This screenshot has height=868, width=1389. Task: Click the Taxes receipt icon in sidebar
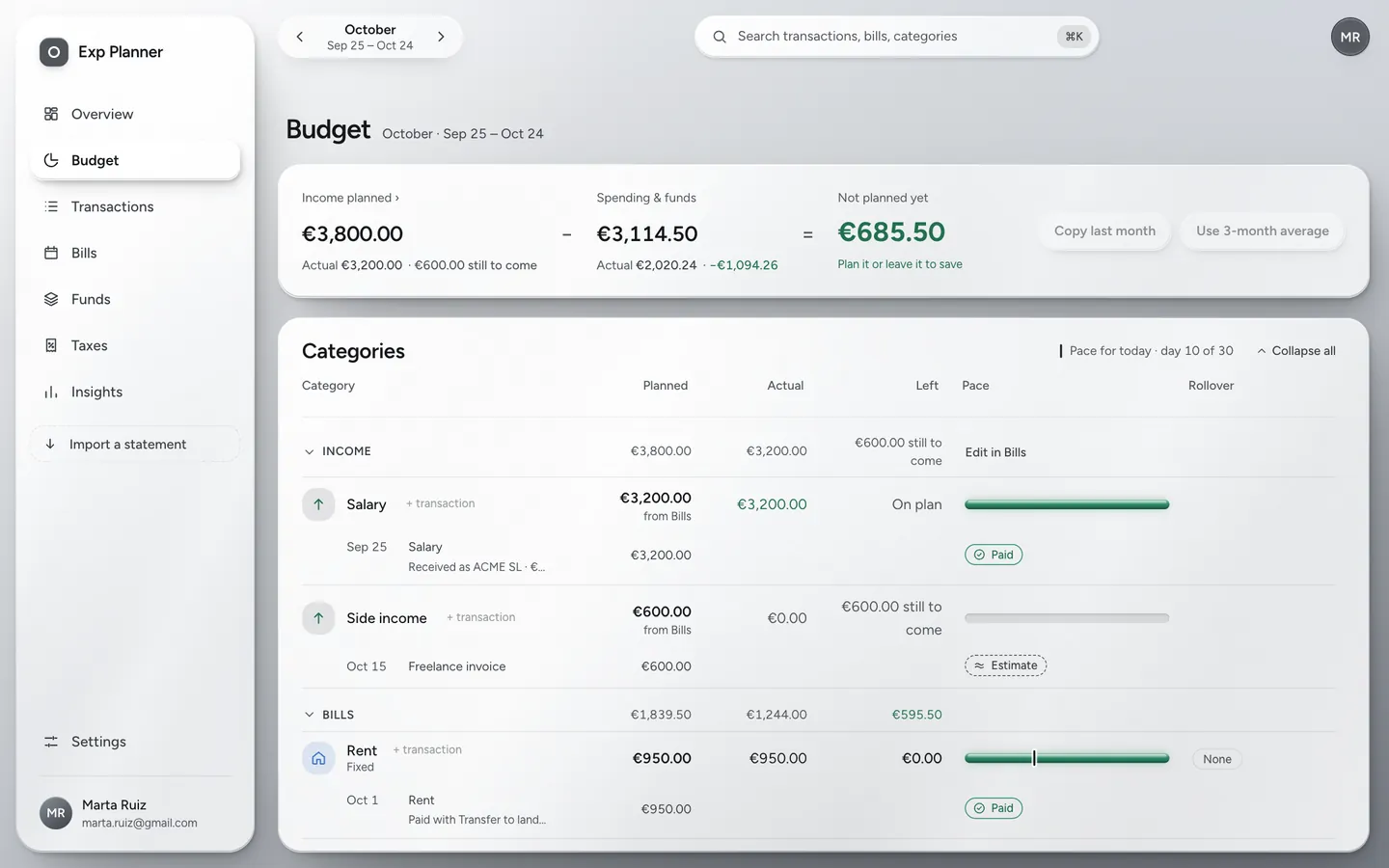(x=51, y=345)
